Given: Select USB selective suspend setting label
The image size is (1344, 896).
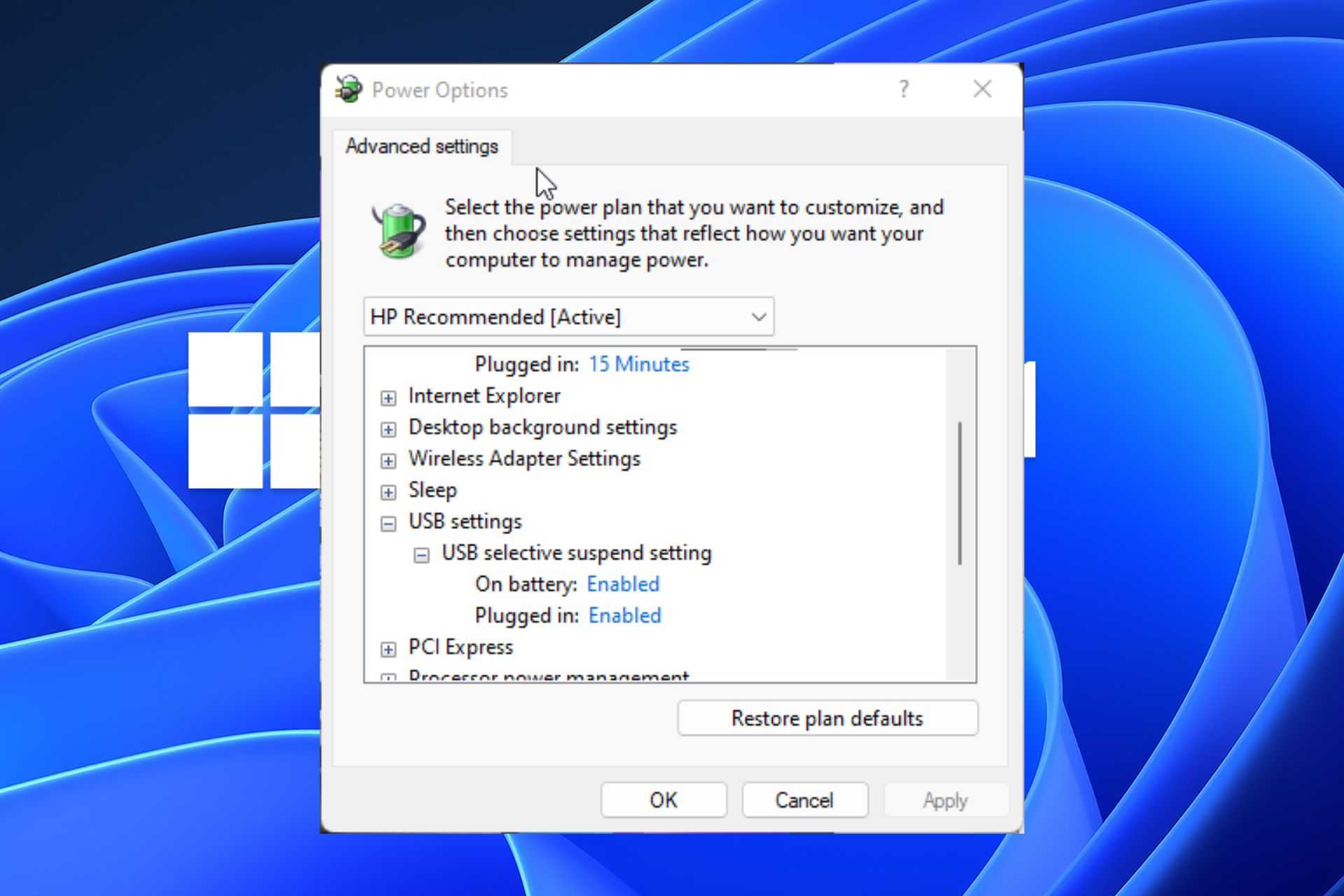Looking at the screenshot, I should [577, 553].
